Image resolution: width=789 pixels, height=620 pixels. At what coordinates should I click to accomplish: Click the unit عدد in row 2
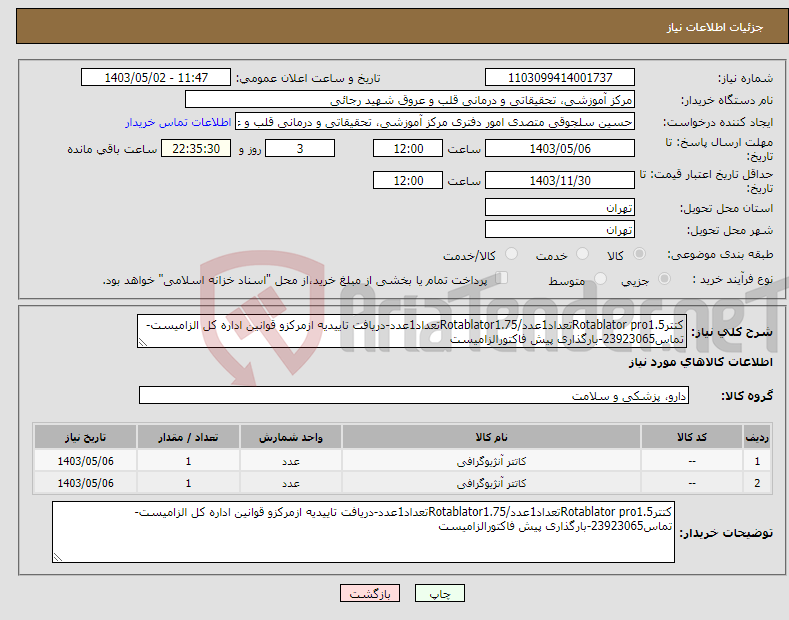291,483
